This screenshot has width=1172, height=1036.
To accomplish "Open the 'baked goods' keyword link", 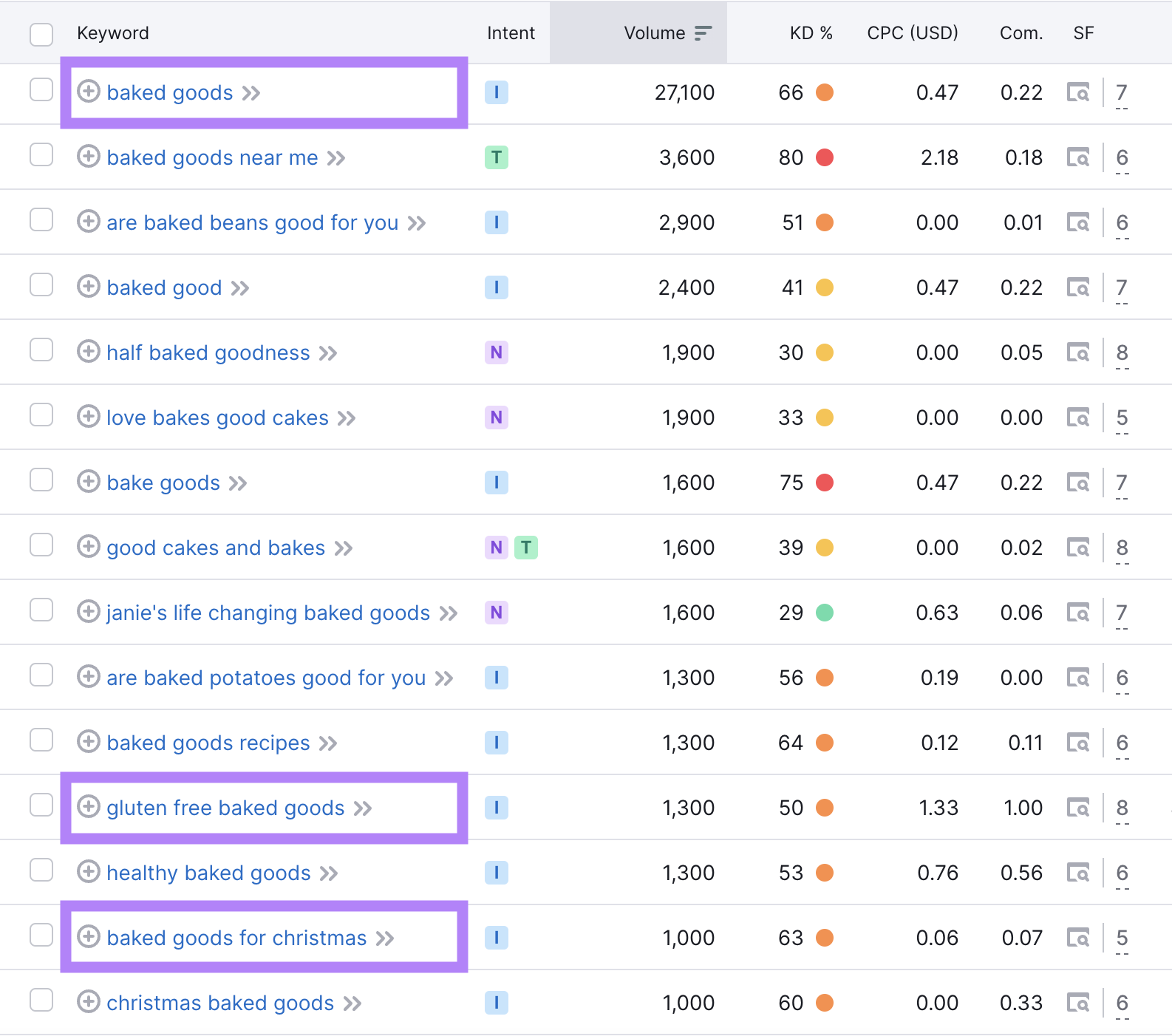I will point(170,93).
